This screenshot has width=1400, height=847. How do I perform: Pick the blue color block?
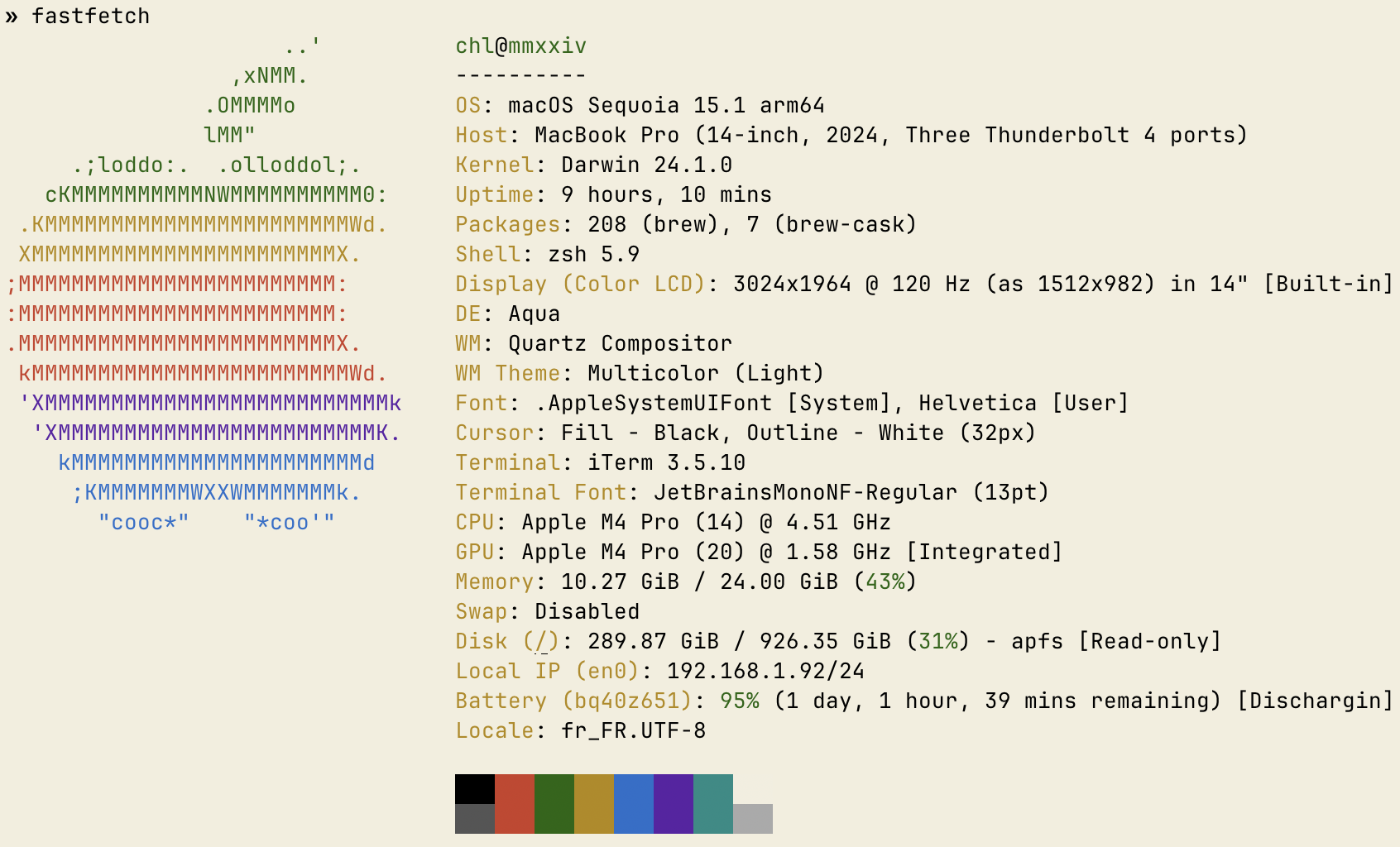click(633, 803)
